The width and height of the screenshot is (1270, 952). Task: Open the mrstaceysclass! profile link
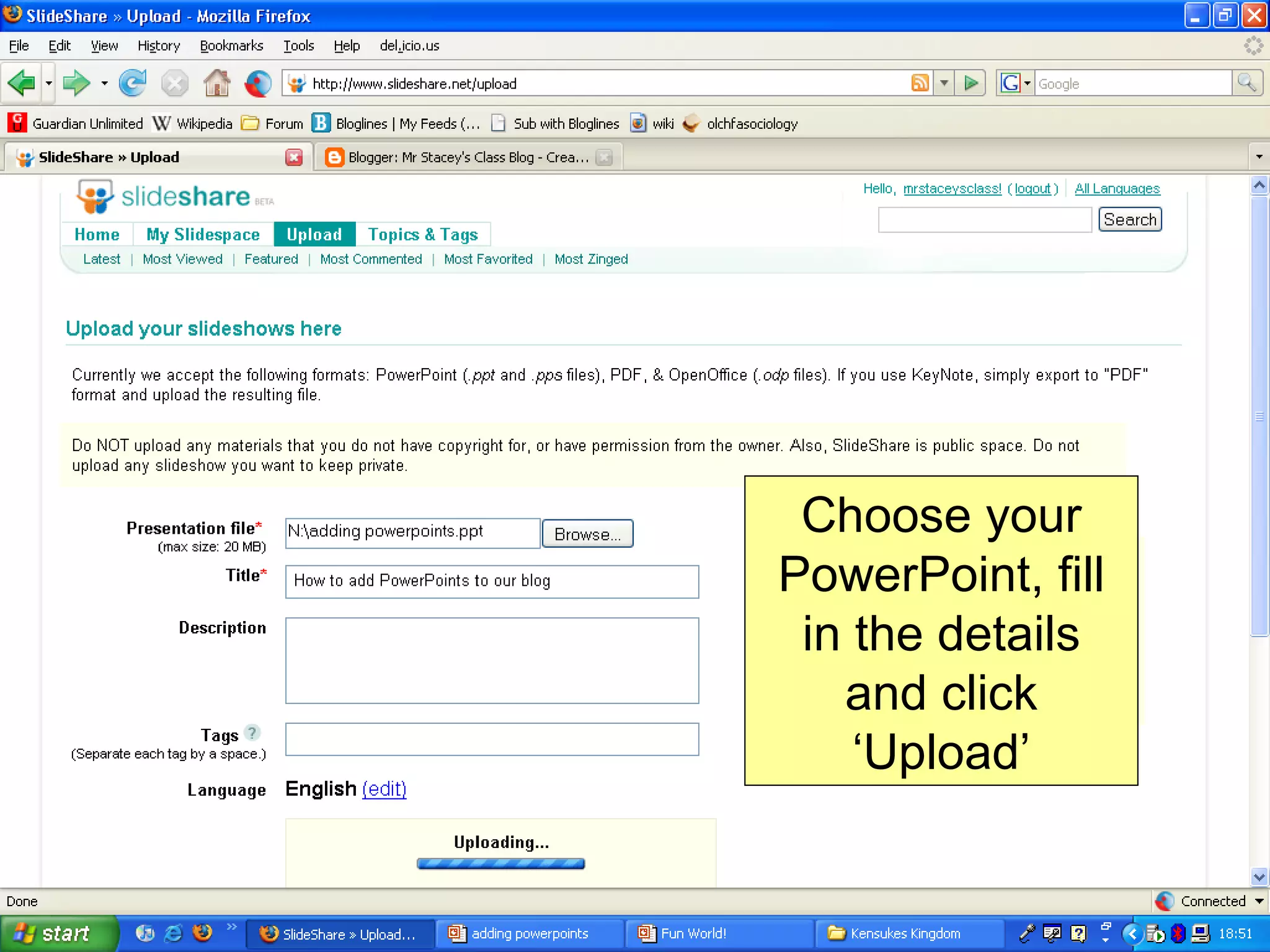coord(952,188)
